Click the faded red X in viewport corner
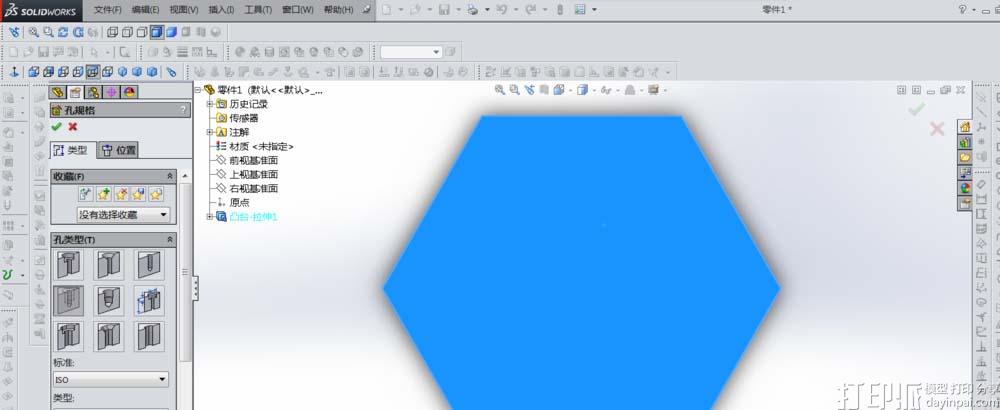 (x=937, y=129)
